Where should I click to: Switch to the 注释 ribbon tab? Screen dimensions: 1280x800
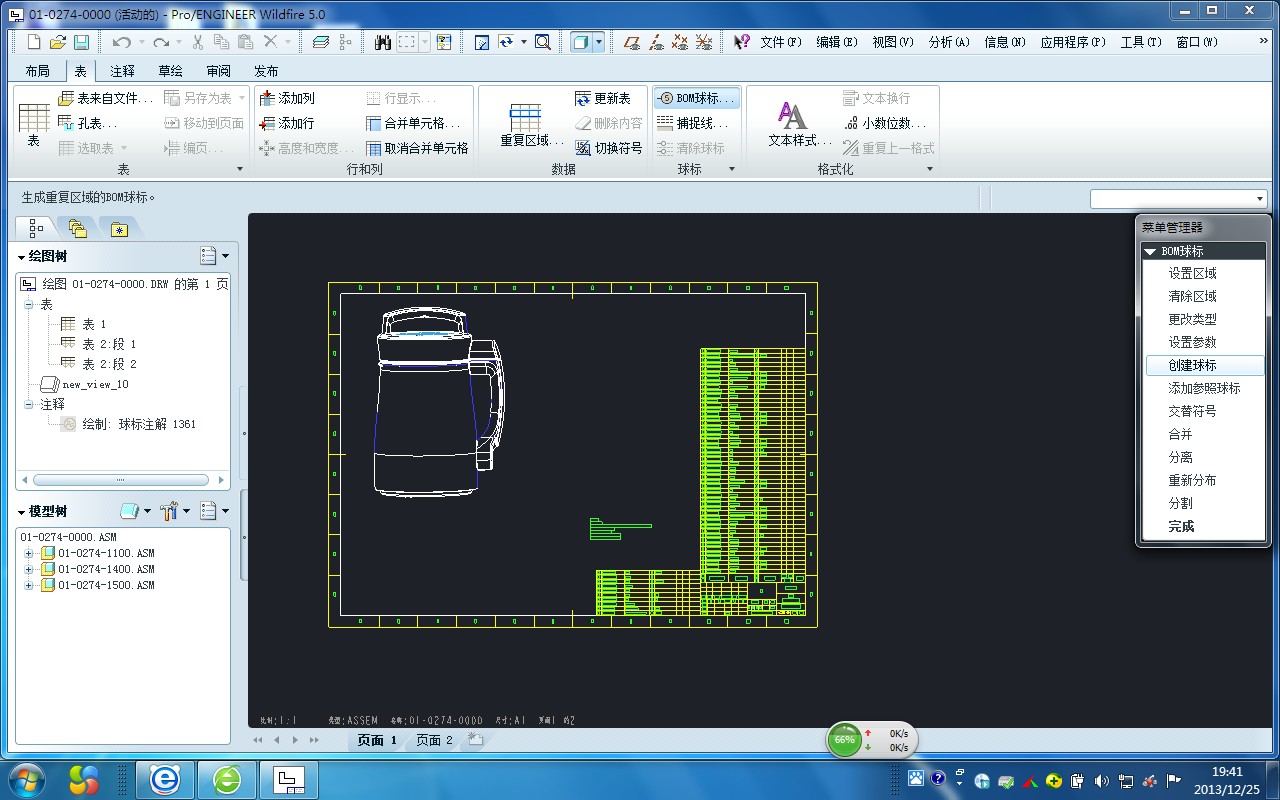[122, 71]
